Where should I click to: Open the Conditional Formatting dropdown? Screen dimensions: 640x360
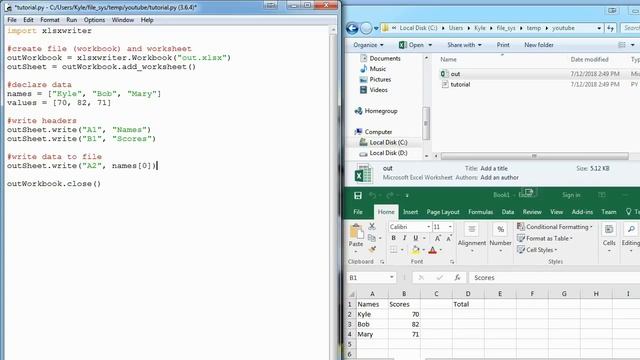555,227
